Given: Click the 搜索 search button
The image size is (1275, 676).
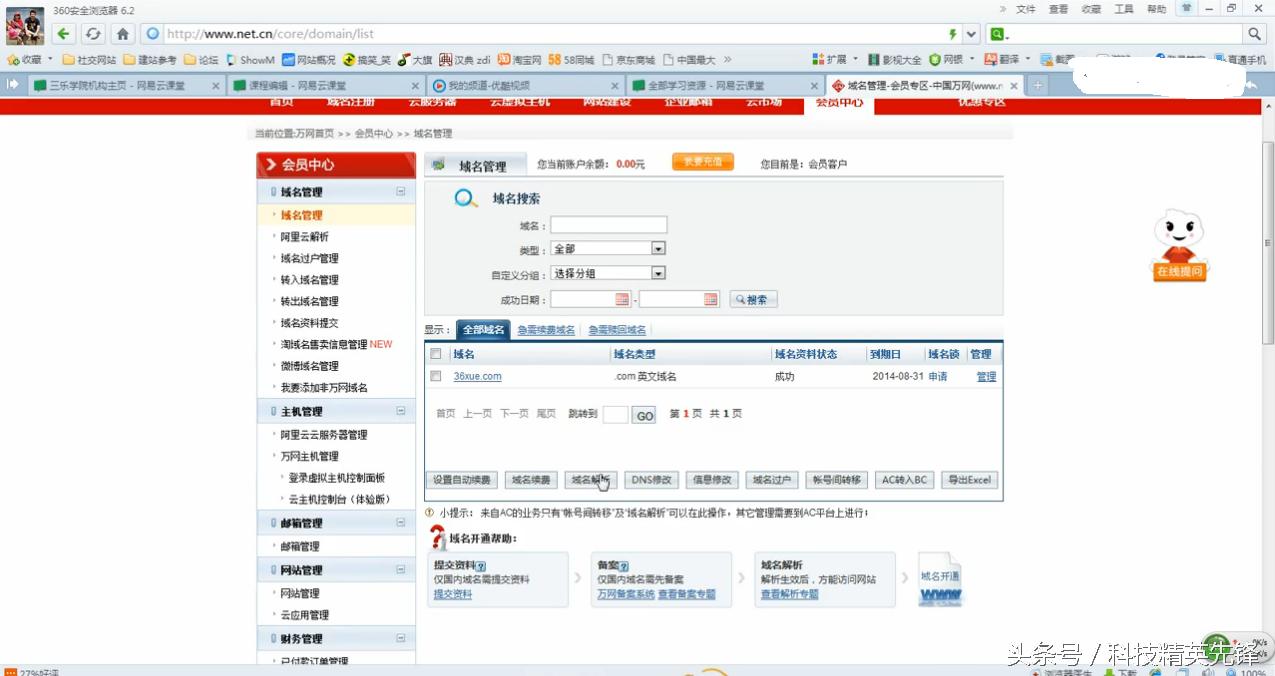Looking at the screenshot, I should click(x=753, y=298).
